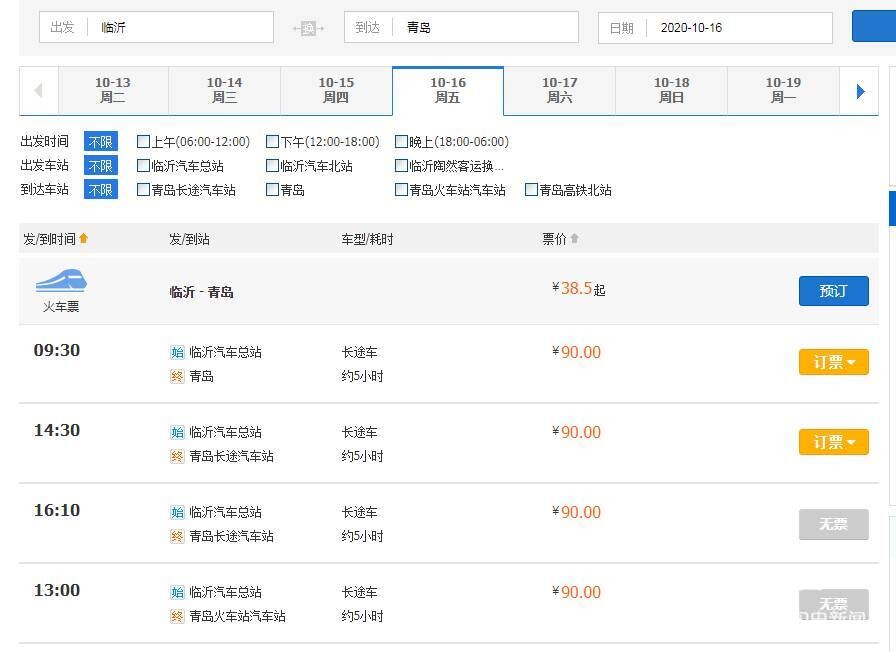Click previous dates left arrow
The height and width of the screenshot is (652, 896).
[x=38, y=91]
